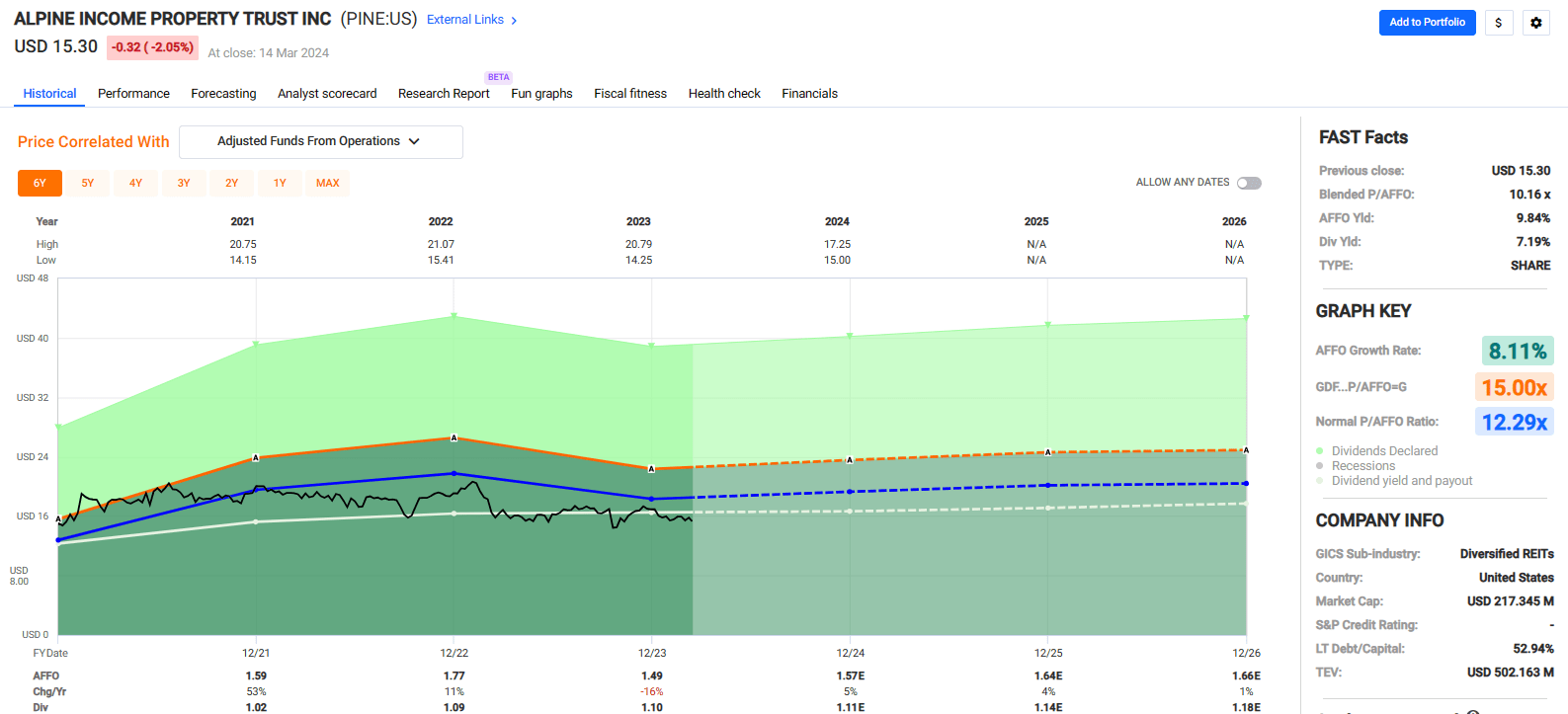Switch to the Forecasting tab
The image size is (1568, 714).
coord(223,94)
